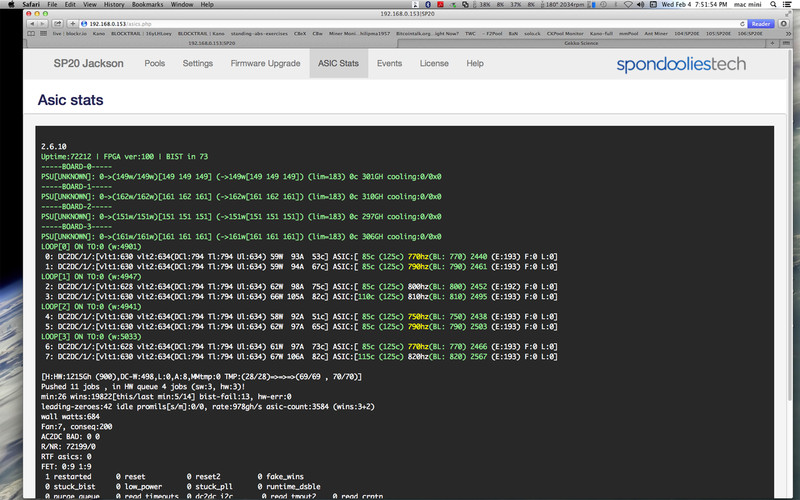Switch to the 192.168.0.153|SP20 tab
Viewport: 800px width, 500px height.
tap(211, 43)
